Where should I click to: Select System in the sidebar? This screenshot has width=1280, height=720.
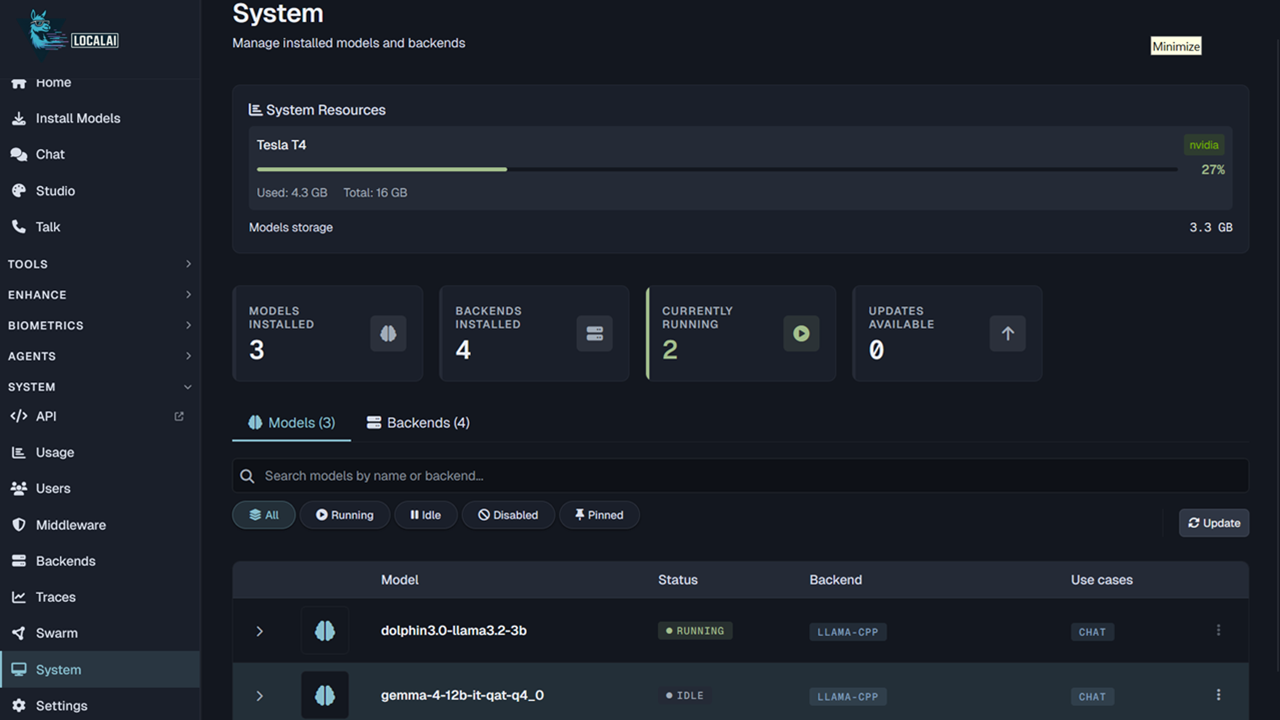click(x=100, y=670)
